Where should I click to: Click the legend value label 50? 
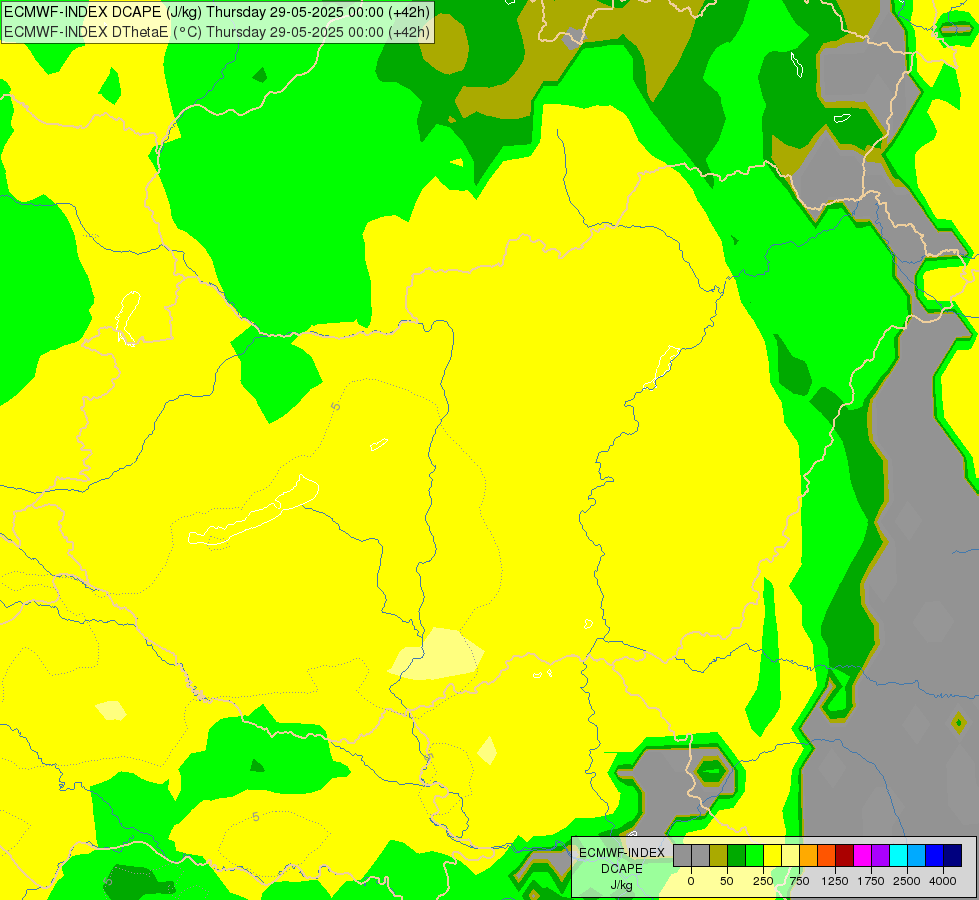coord(727,881)
